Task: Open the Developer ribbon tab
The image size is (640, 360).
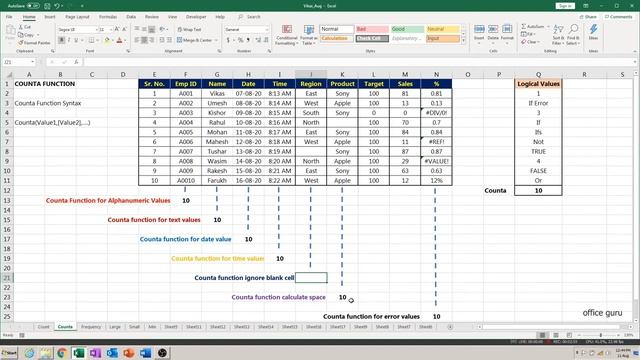Action: [196, 17]
